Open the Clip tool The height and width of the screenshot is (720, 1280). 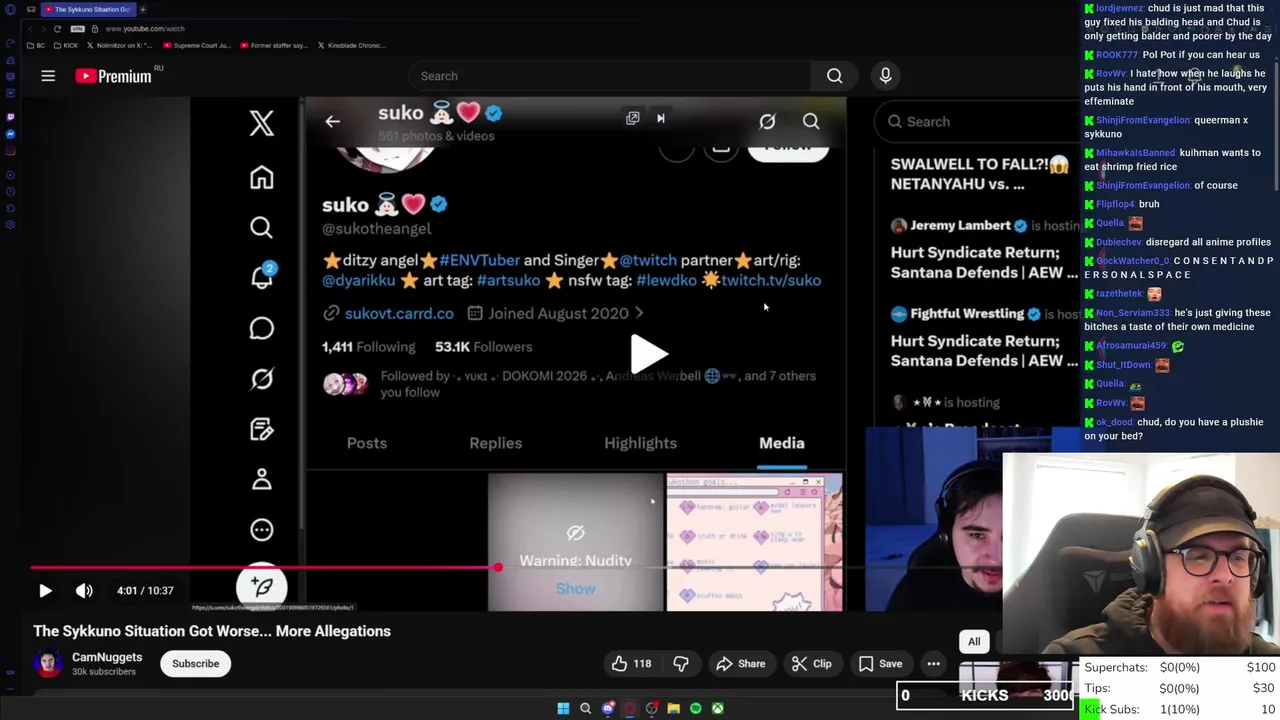coord(811,664)
